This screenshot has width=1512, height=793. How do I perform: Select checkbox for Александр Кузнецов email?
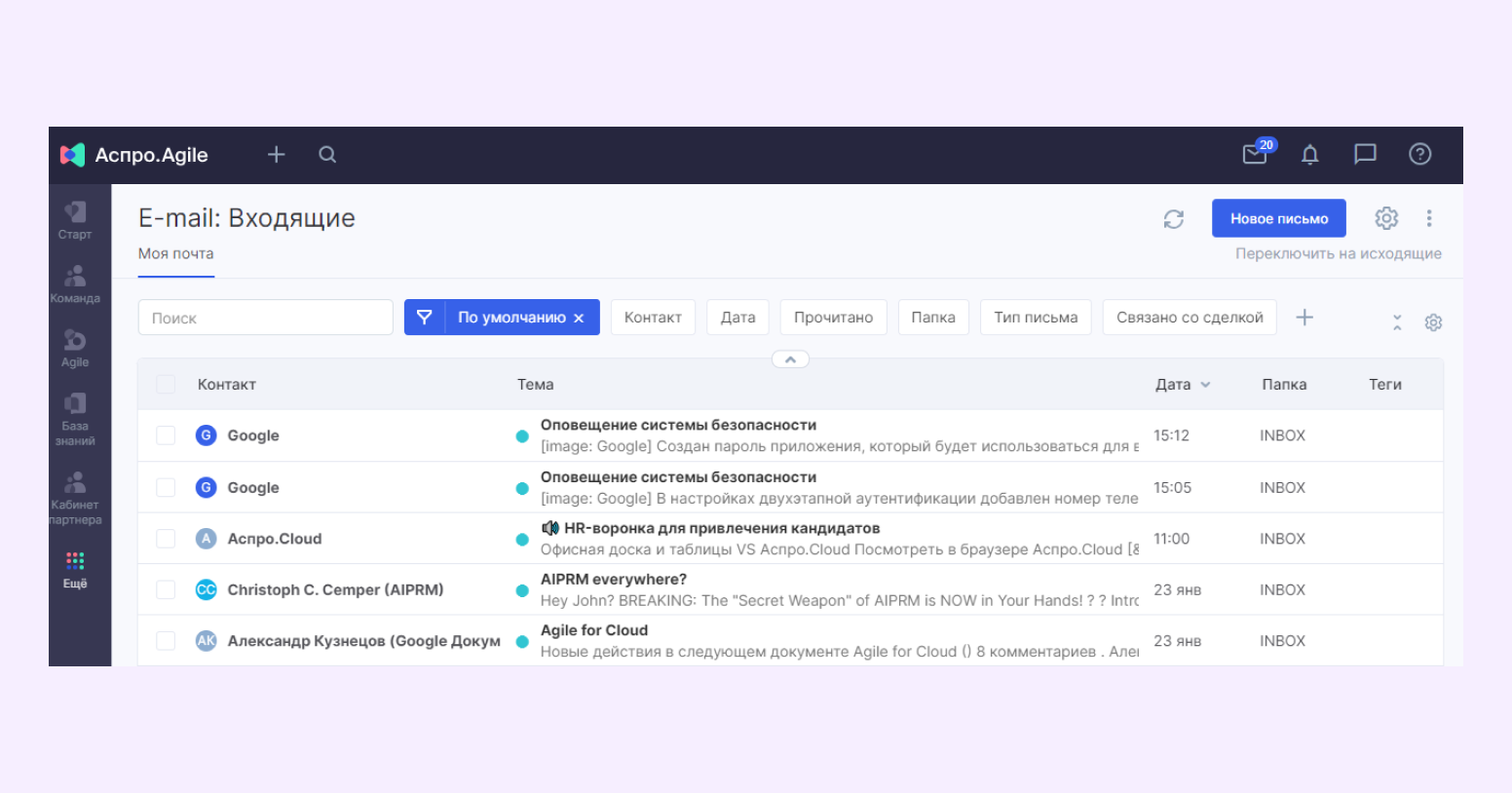166,640
